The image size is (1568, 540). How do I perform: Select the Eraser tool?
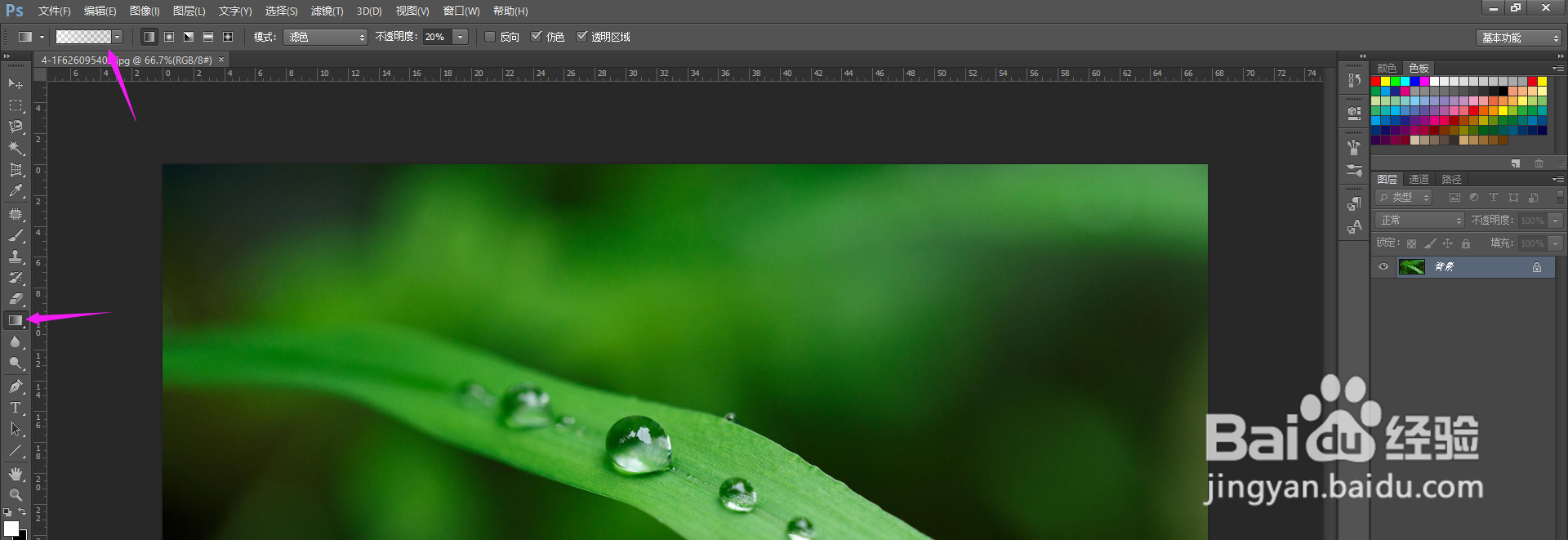(16, 299)
